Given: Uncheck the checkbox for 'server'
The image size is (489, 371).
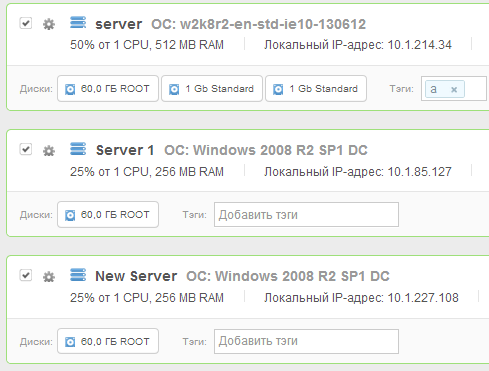Looking at the screenshot, I should pos(26,23).
